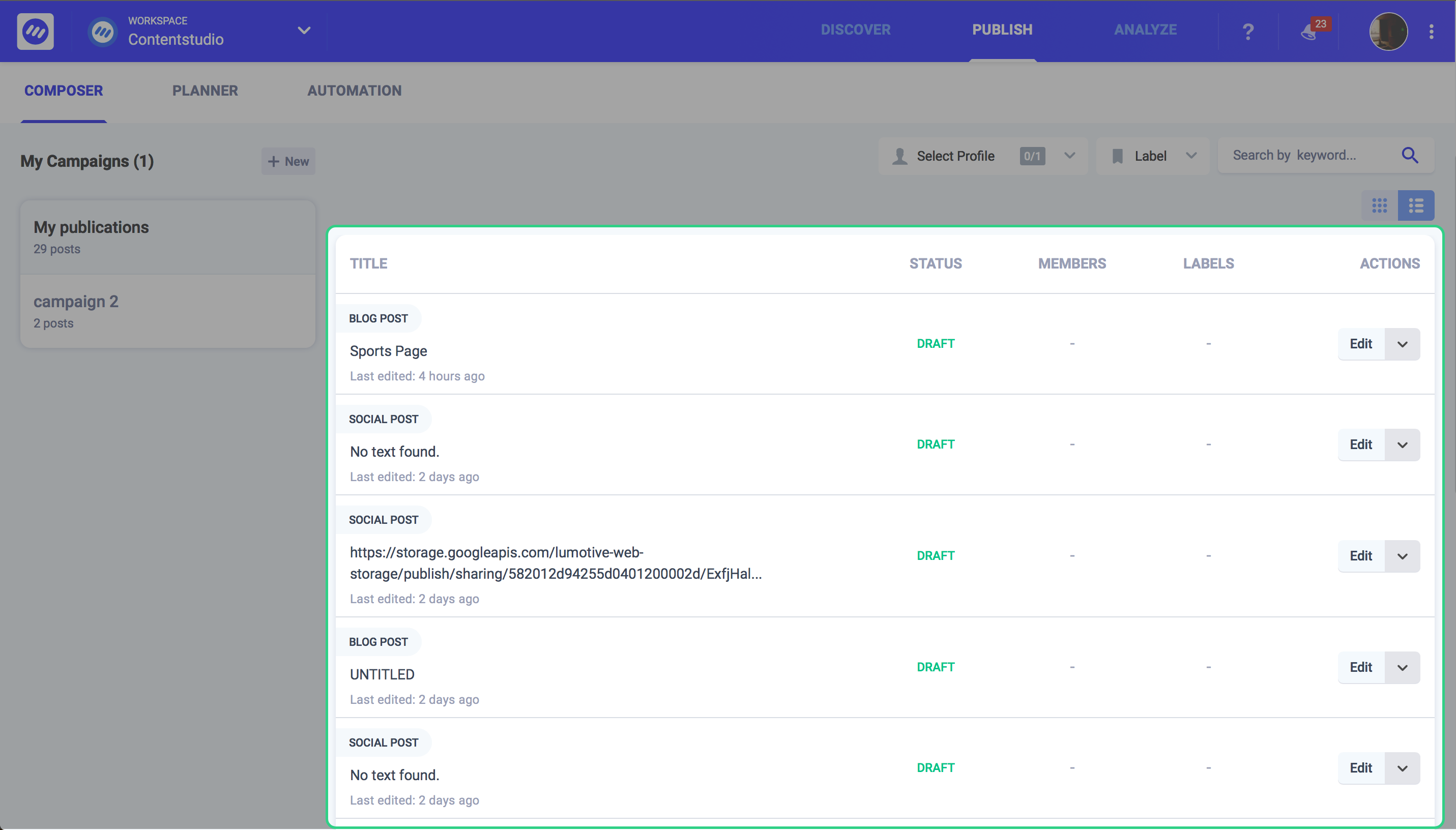Open the Publish section
This screenshot has height=830, width=1456.
pyautogui.click(x=1002, y=29)
